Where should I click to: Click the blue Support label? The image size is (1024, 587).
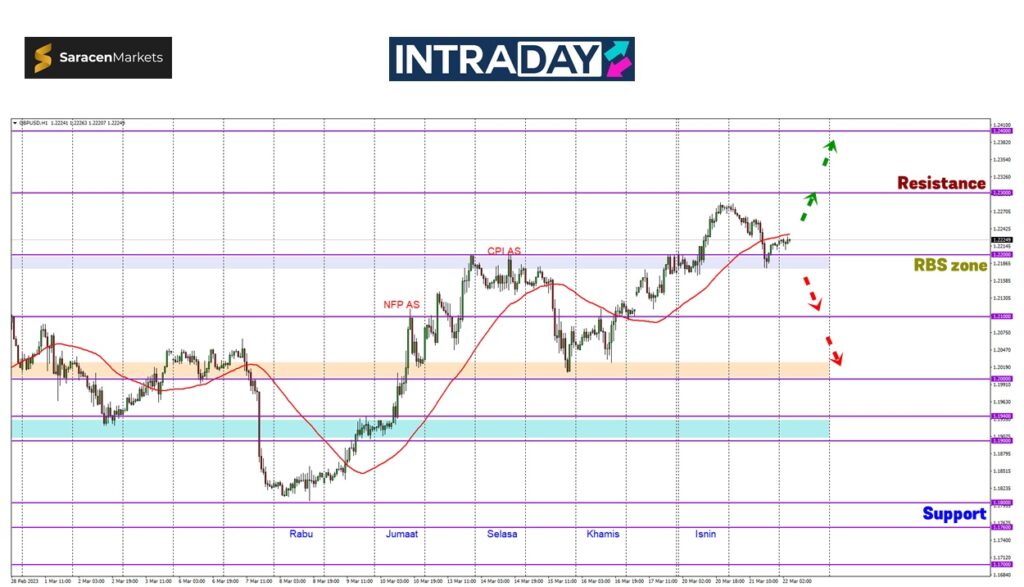tap(953, 513)
